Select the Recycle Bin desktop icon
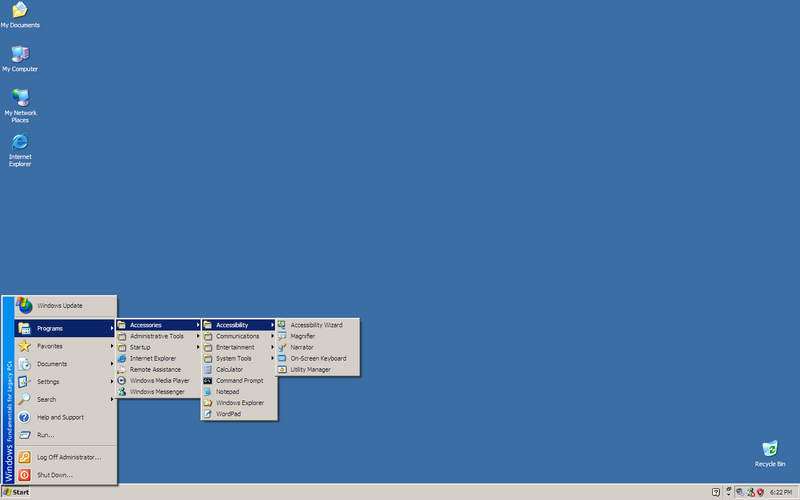800x500 pixels. (769, 454)
